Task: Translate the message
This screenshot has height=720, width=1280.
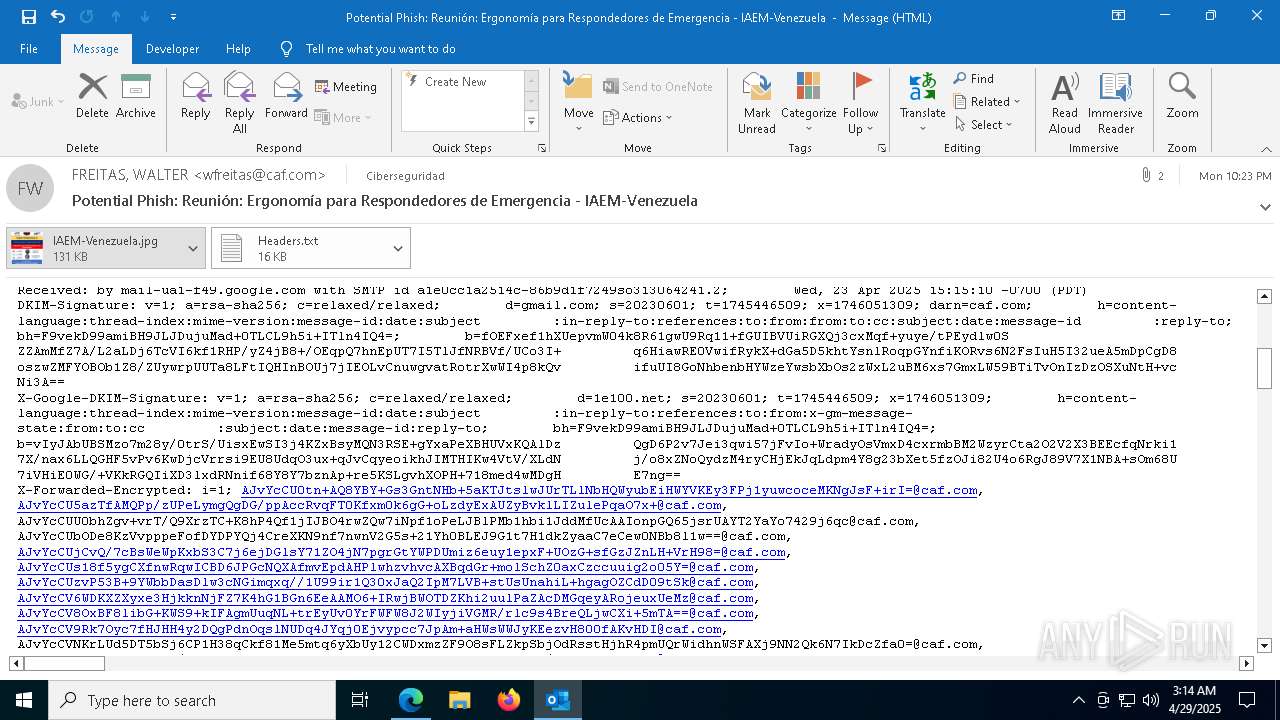Action: [922, 103]
